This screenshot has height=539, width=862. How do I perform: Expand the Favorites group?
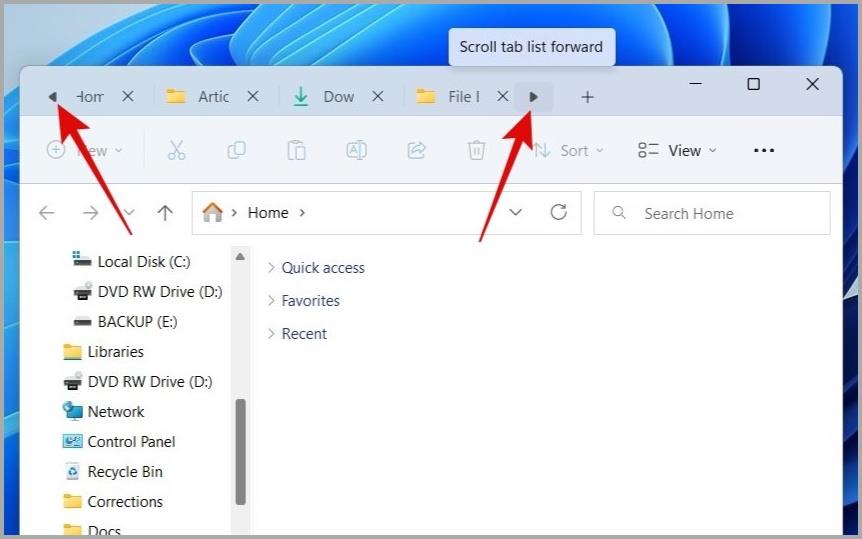click(x=271, y=301)
